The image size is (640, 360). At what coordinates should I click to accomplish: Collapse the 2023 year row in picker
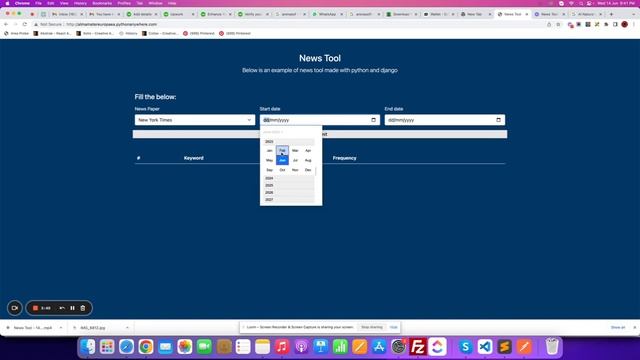(289, 142)
